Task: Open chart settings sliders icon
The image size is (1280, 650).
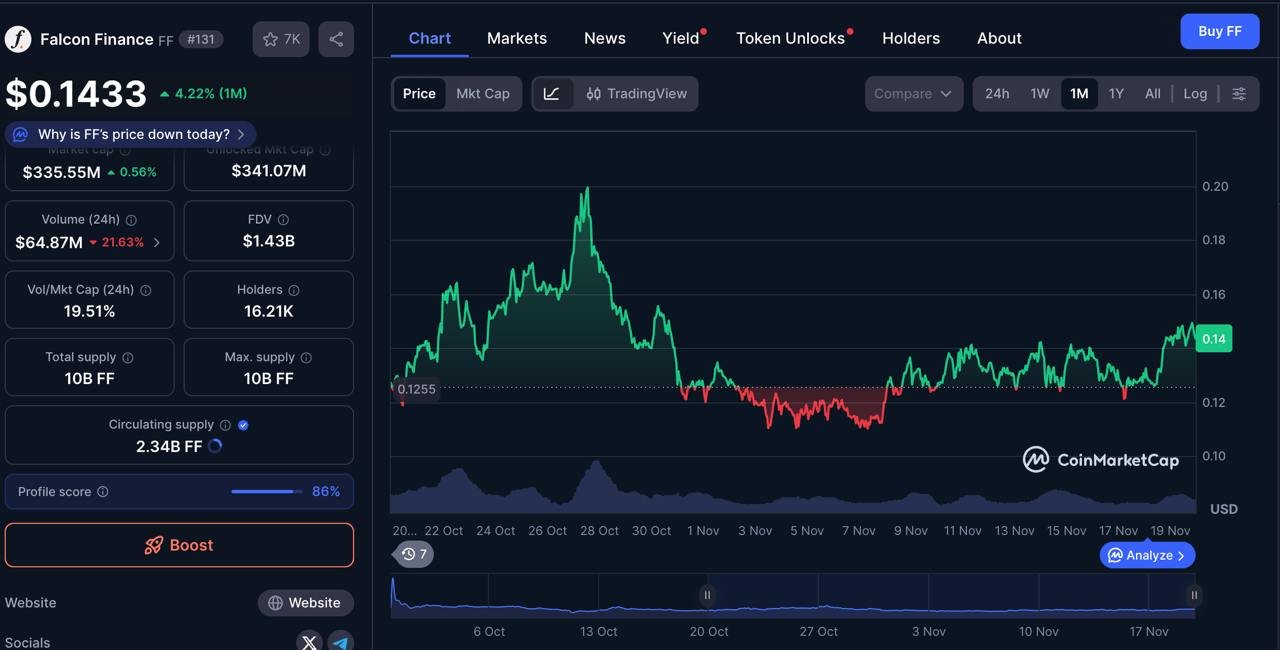Action: (1239, 94)
